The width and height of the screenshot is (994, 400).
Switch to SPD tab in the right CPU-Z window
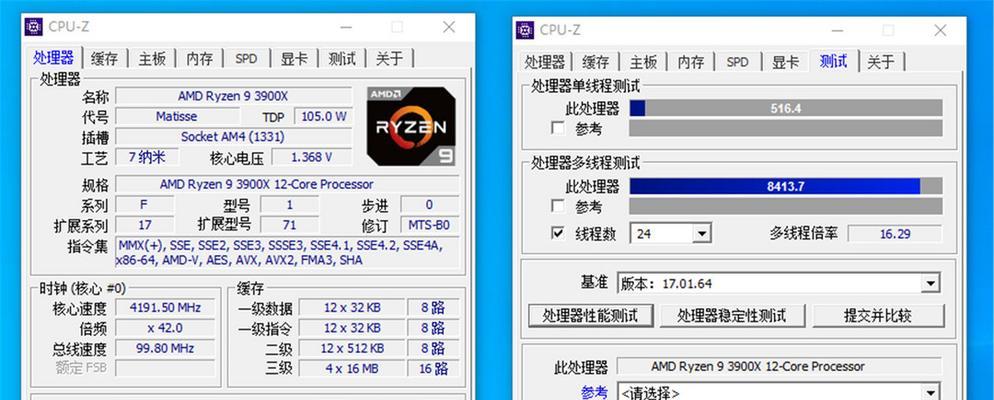pos(738,62)
